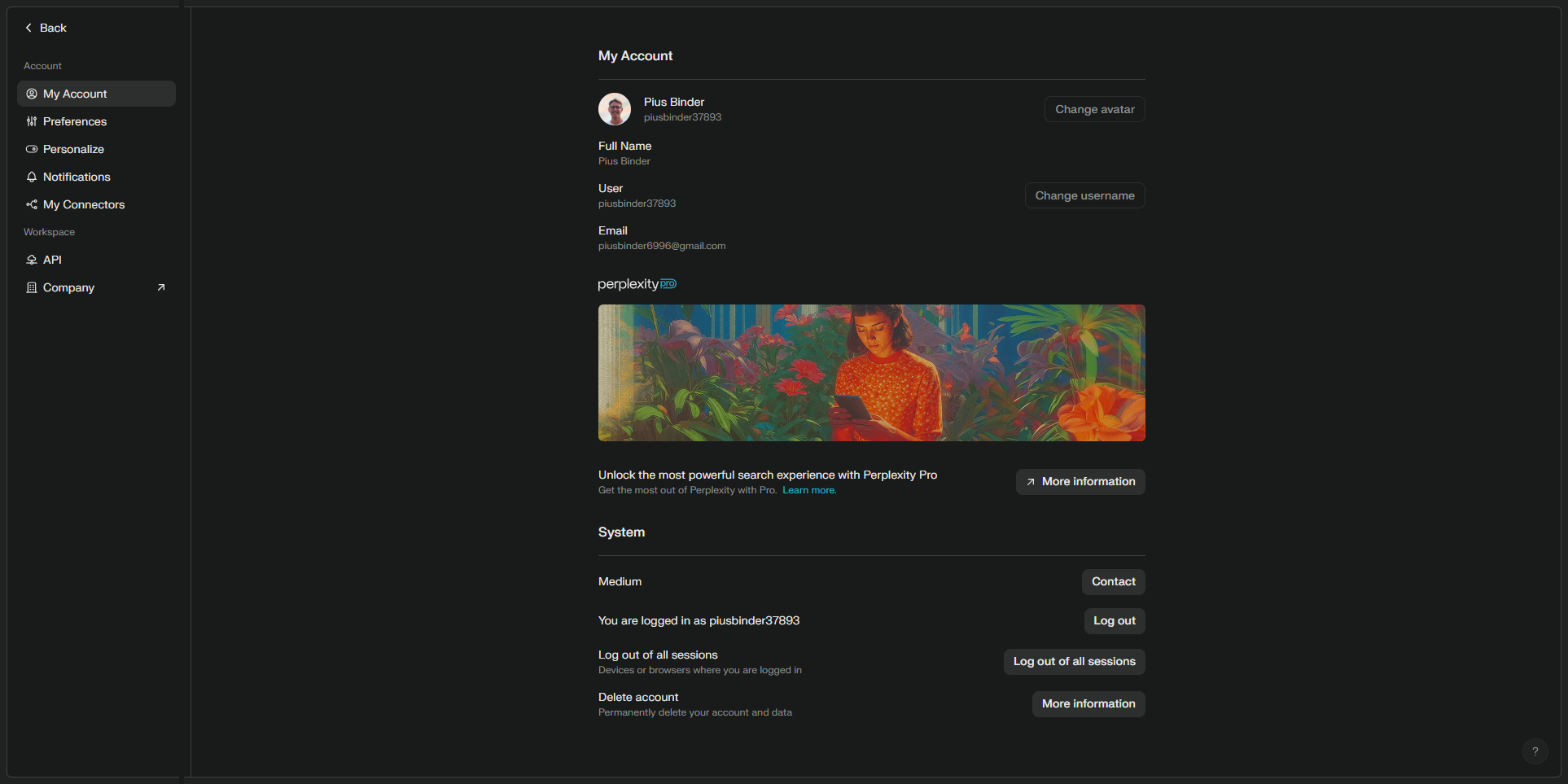Open the Preferences settings page
Viewport: 1568px width, 784px height.
pyautogui.click(x=75, y=121)
